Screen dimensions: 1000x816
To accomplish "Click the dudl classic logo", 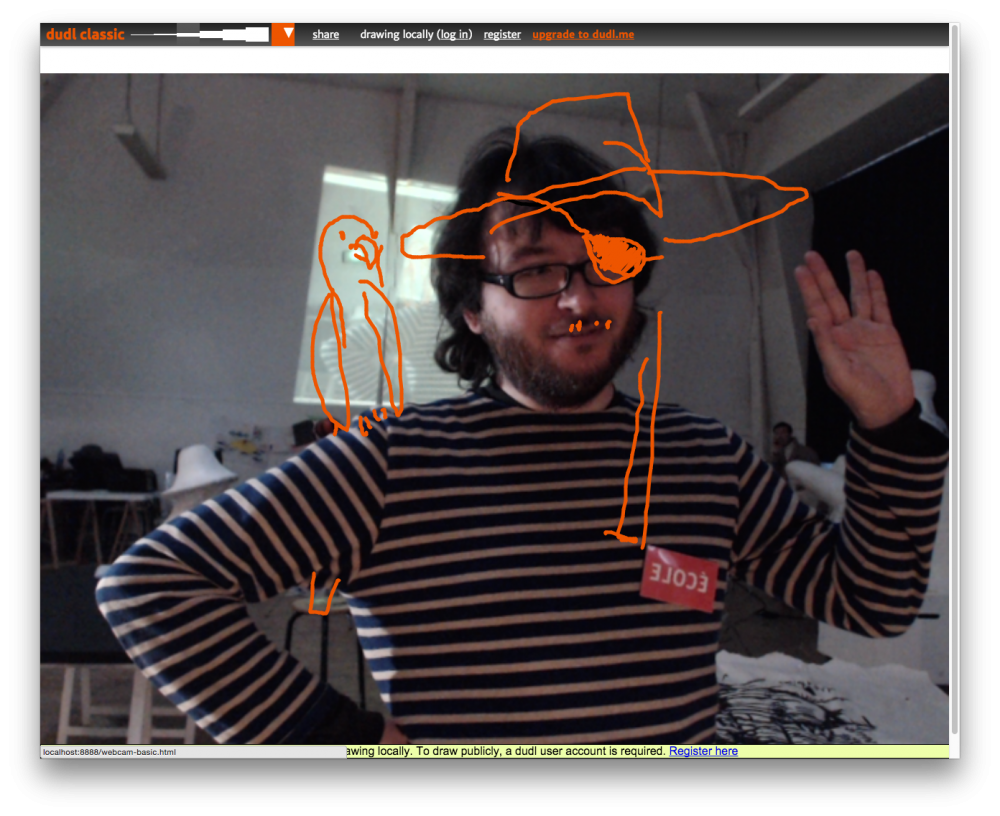I will pos(85,34).
